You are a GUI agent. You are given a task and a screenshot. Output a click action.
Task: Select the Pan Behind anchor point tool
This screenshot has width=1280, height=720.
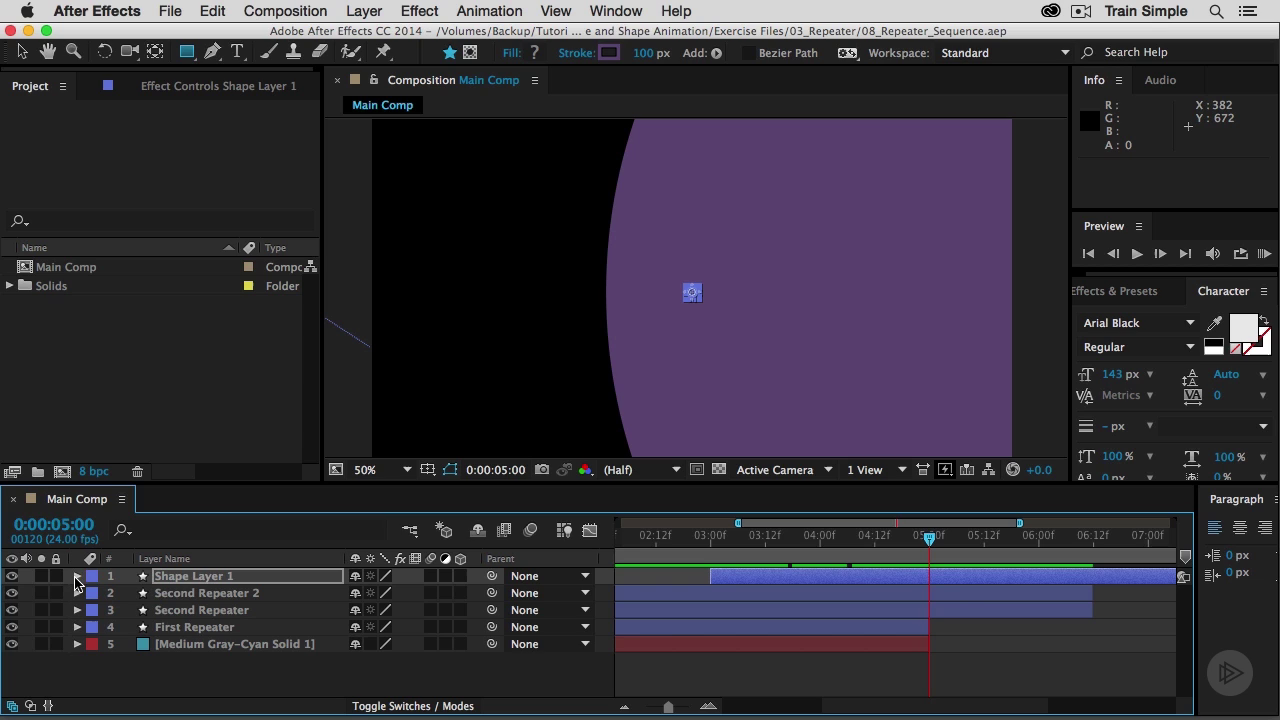155,52
